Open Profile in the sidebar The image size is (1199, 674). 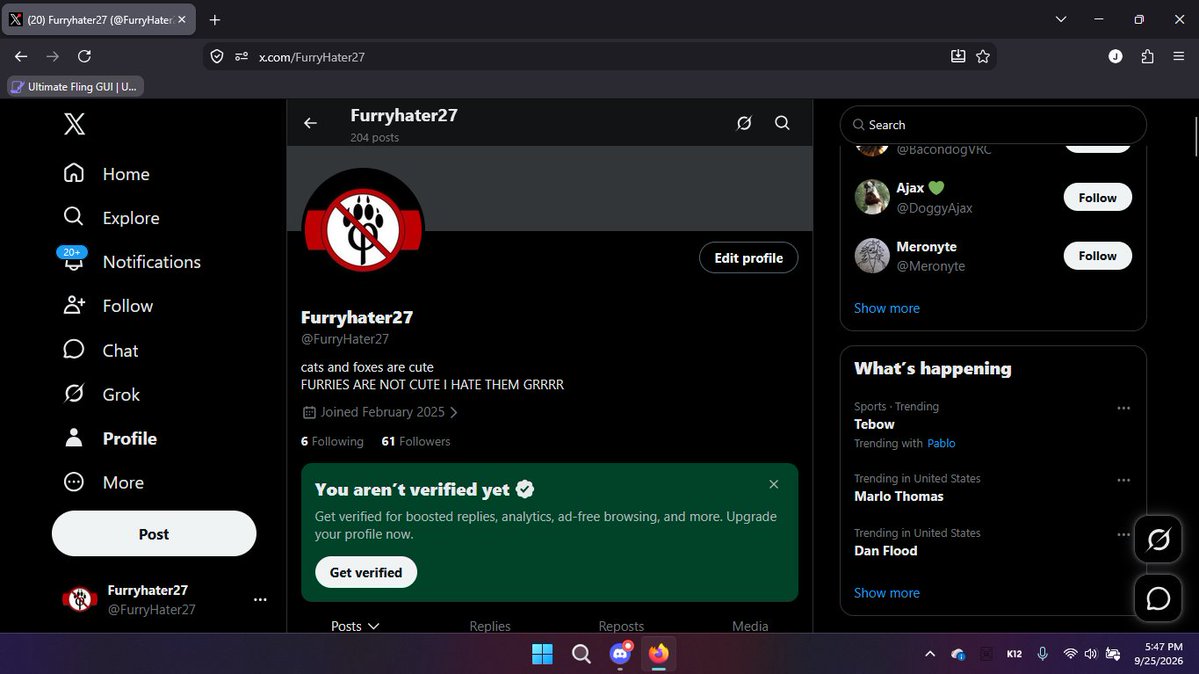tap(110, 438)
